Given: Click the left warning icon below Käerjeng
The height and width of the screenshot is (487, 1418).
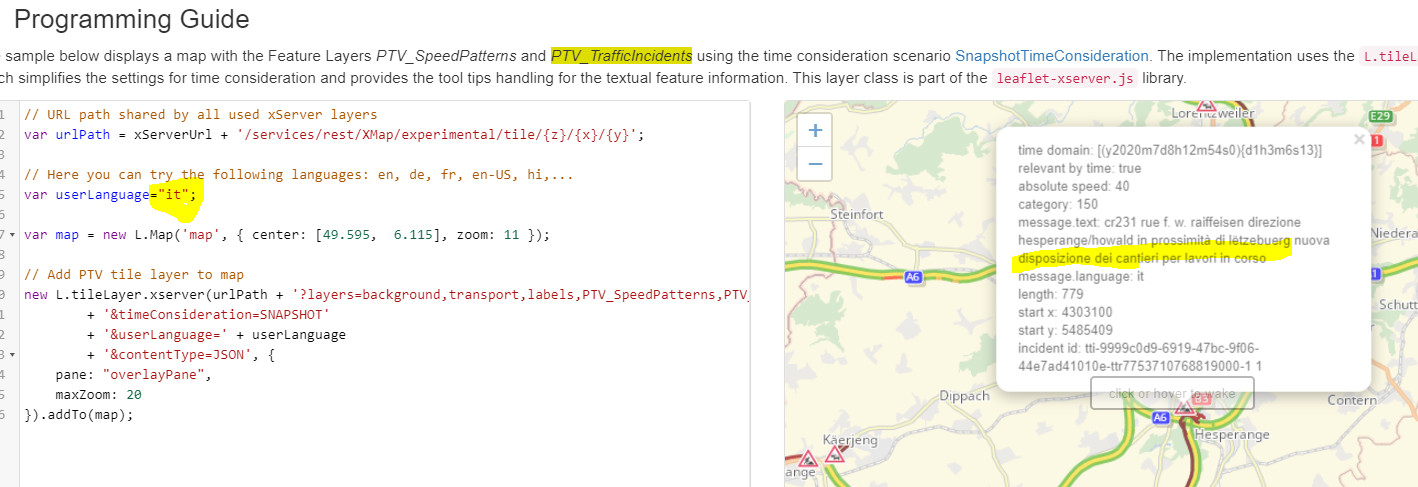Looking at the screenshot, I should tap(808, 458).
